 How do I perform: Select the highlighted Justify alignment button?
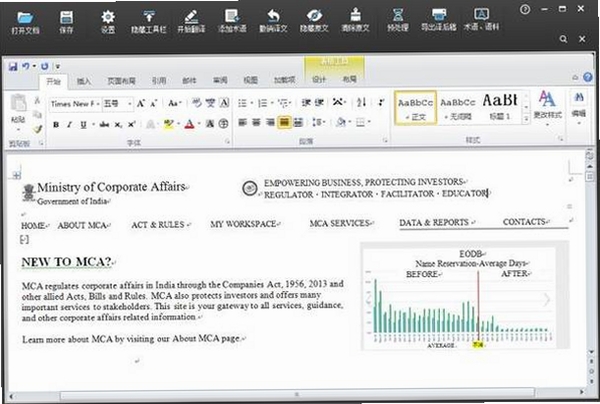[x=284, y=122]
